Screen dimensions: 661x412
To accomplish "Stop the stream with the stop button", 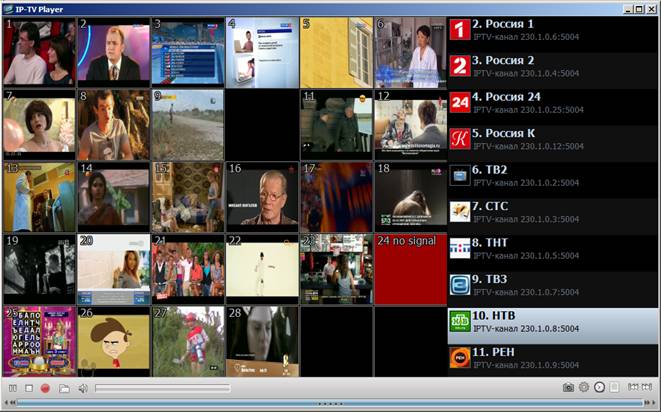I will tap(29, 388).
